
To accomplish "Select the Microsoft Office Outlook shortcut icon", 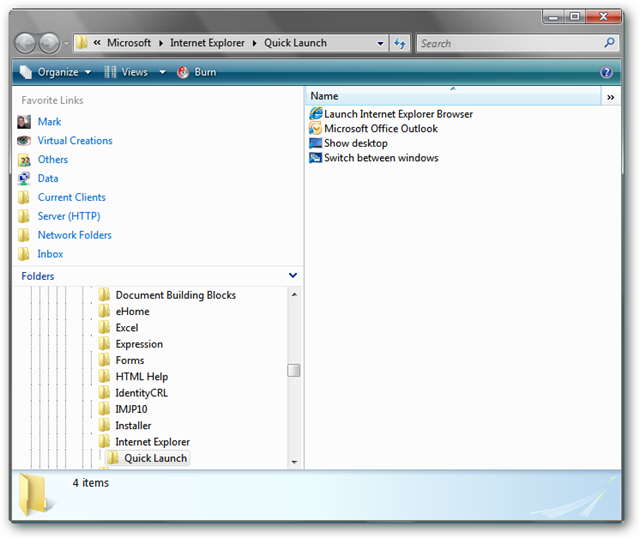I will tap(316, 129).
